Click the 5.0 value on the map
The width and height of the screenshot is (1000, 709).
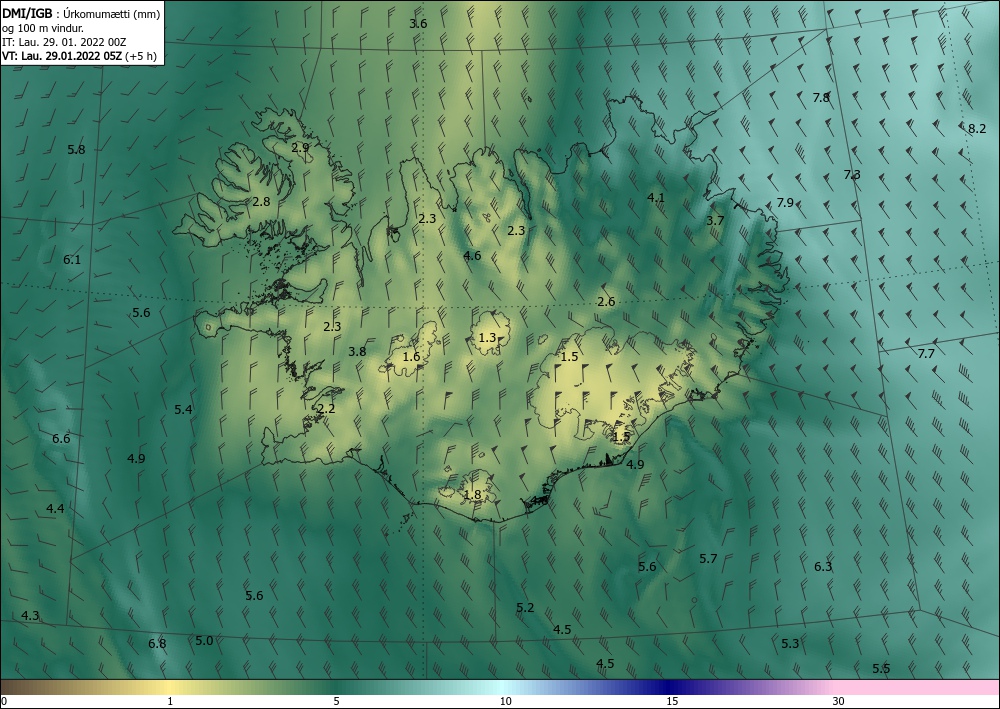coord(204,641)
